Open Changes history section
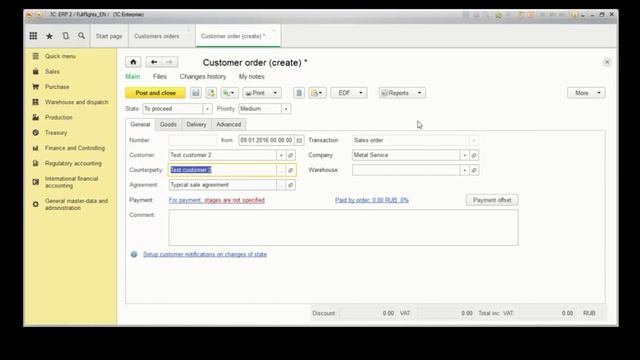The width and height of the screenshot is (640, 360). pos(203,77)
